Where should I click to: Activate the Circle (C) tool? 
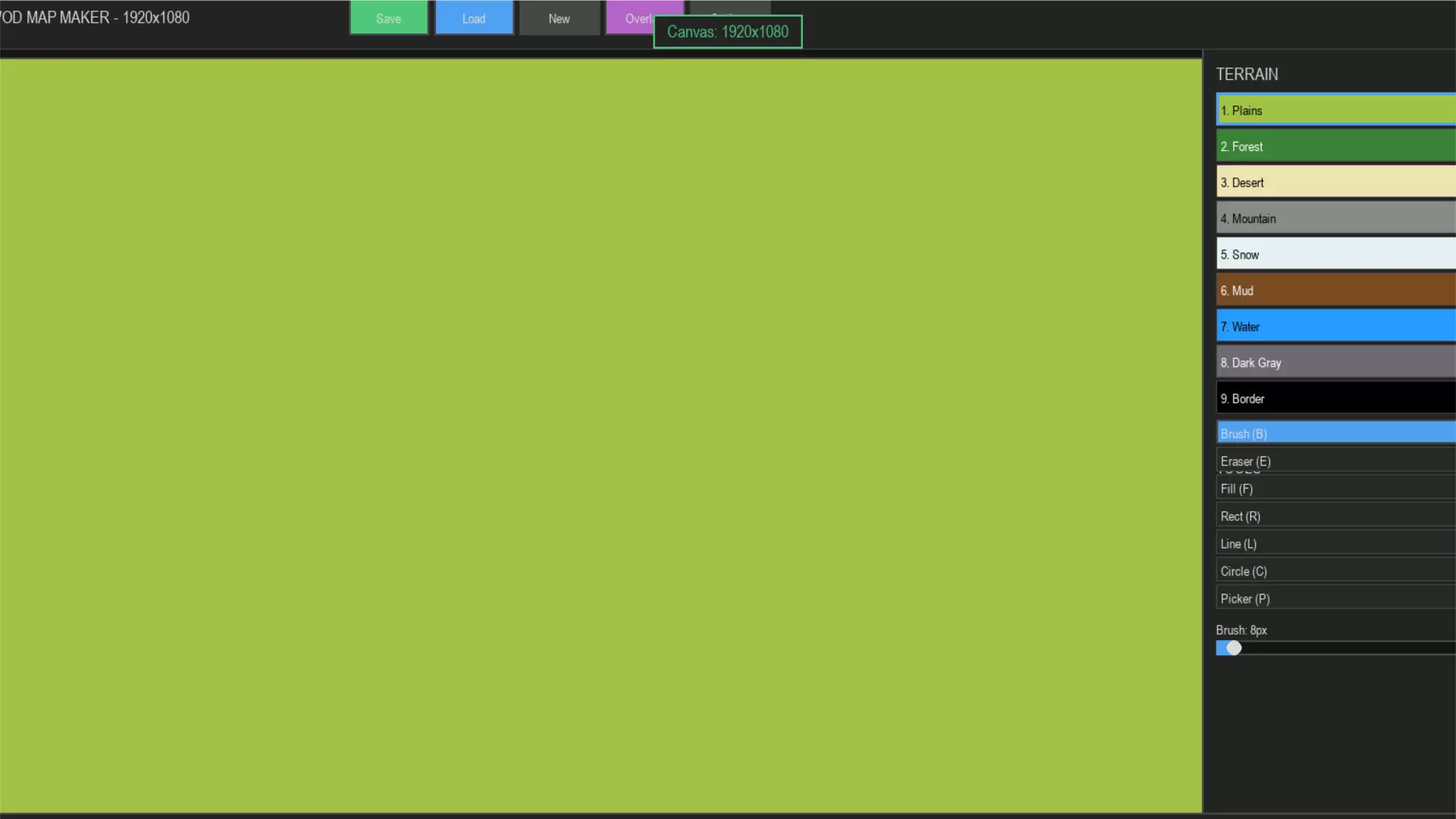(1335, 570)
